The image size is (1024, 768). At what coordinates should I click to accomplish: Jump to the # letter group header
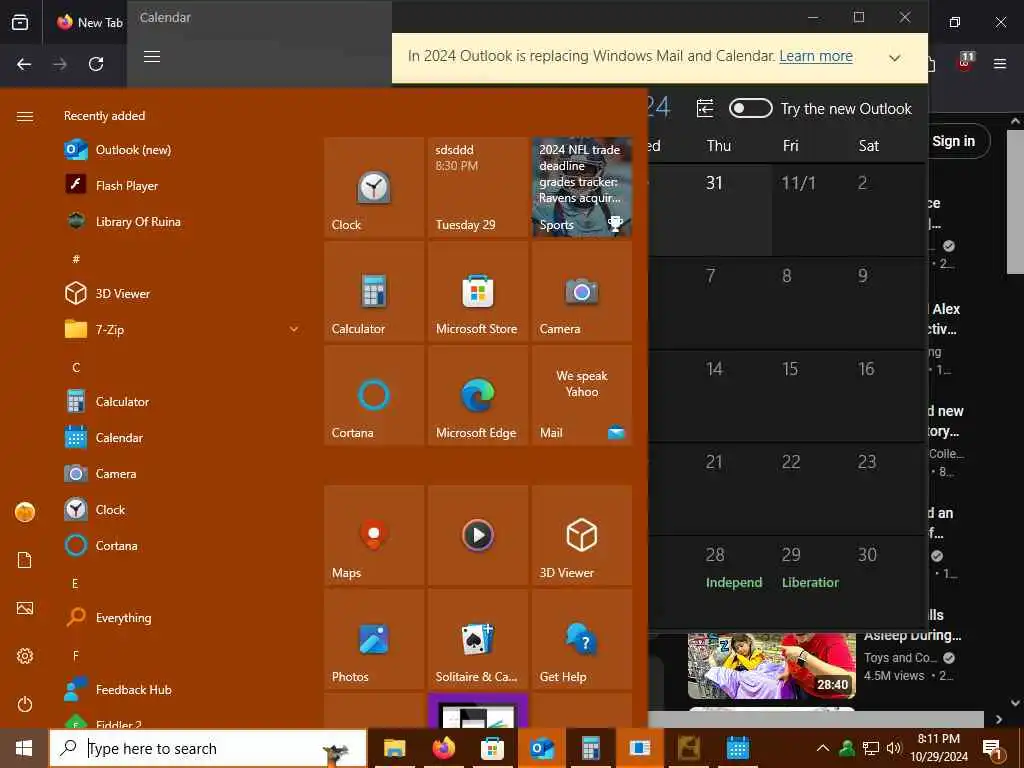click(x=76, y=259)
